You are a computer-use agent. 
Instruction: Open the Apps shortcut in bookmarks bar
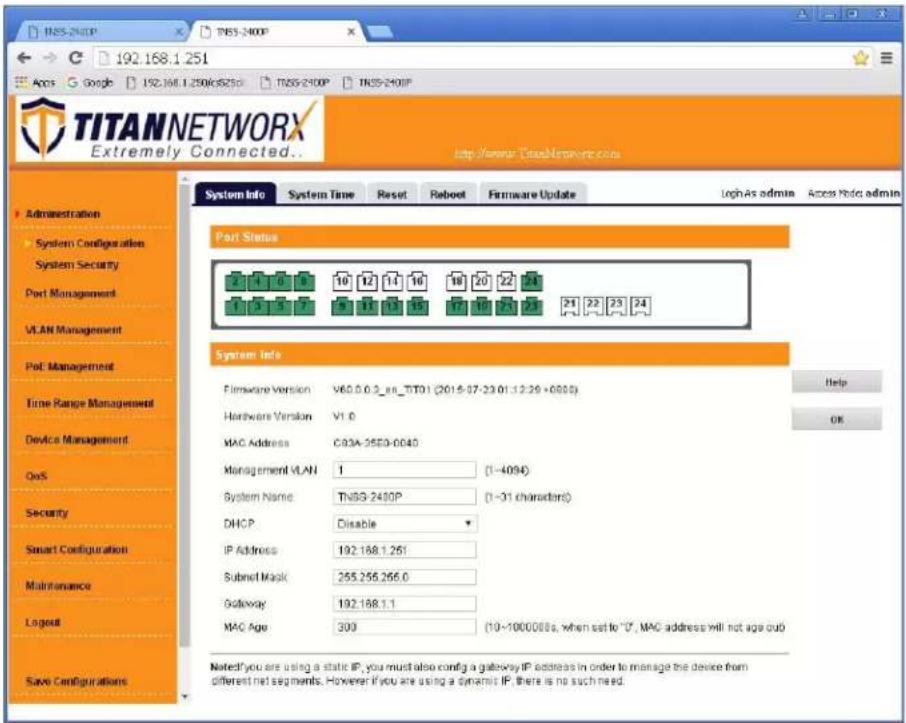coord(35,83)
